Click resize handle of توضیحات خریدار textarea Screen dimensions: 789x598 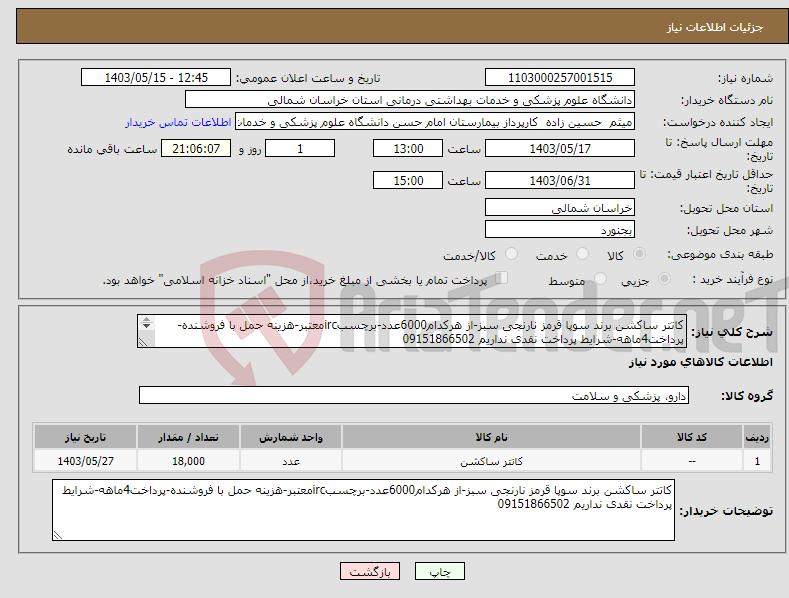click(x=57, y=536)
